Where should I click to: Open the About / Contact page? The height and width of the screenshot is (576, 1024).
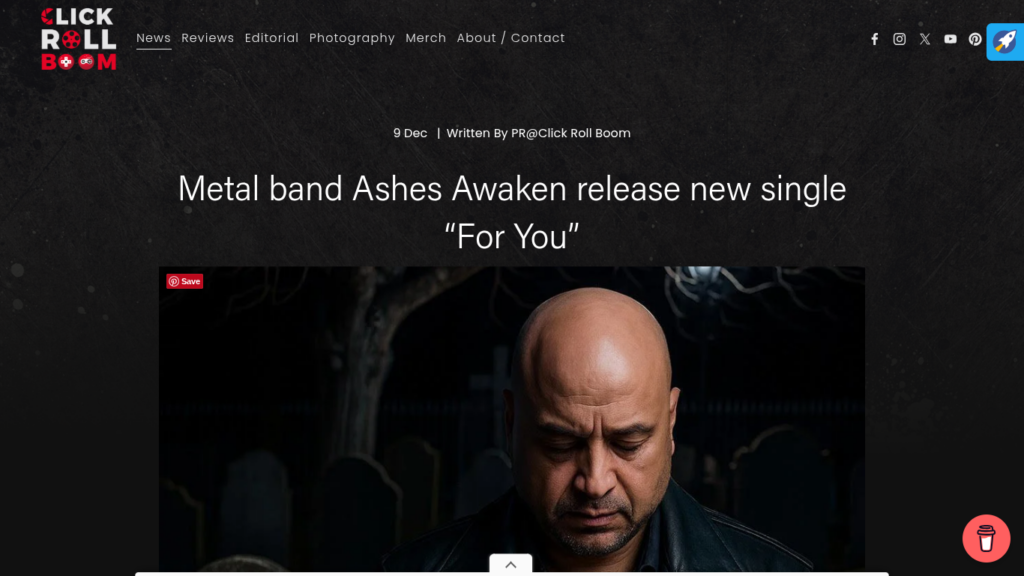[511, 38]
